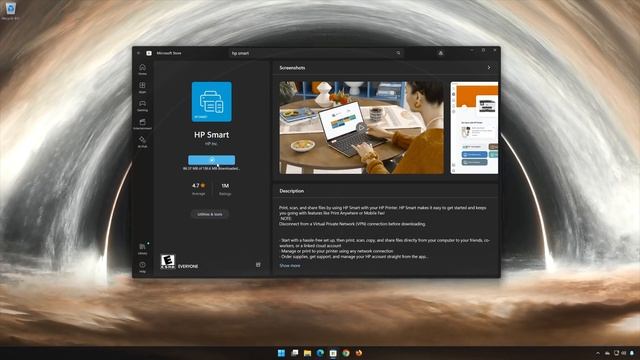The width and height of the screenshot is (640, 360).
Task: Open the user profile icon in title bar
Action: click(x=440, y=53)
